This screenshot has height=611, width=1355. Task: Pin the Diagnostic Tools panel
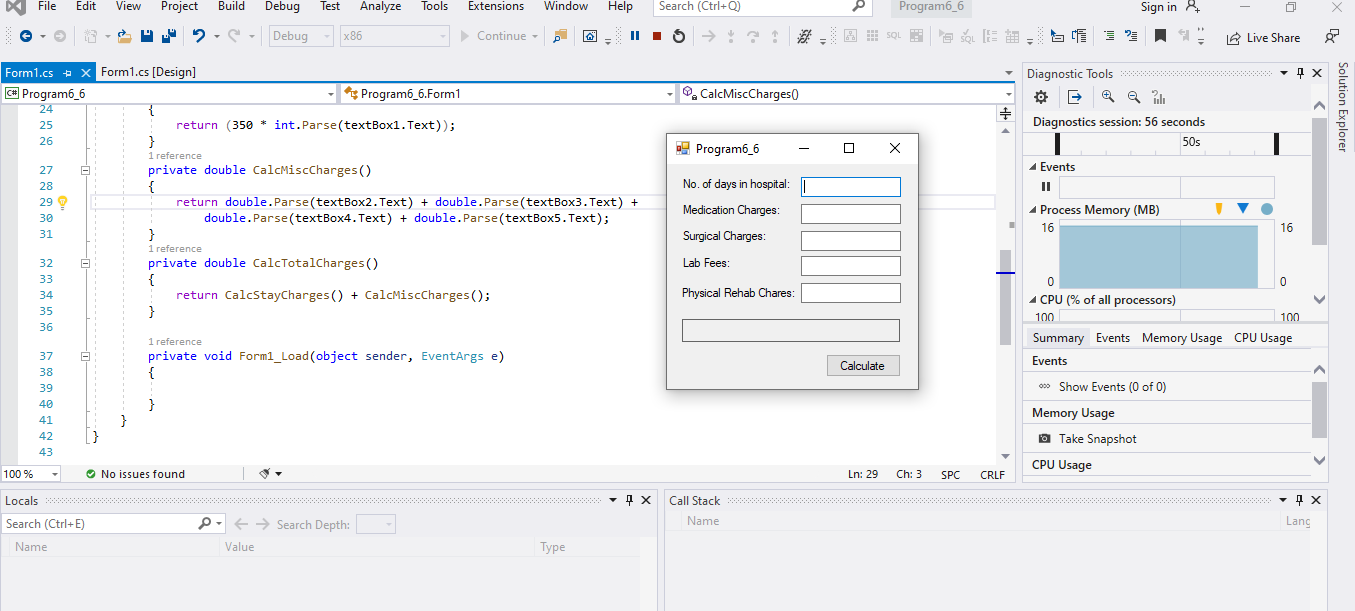point(1300,73)
